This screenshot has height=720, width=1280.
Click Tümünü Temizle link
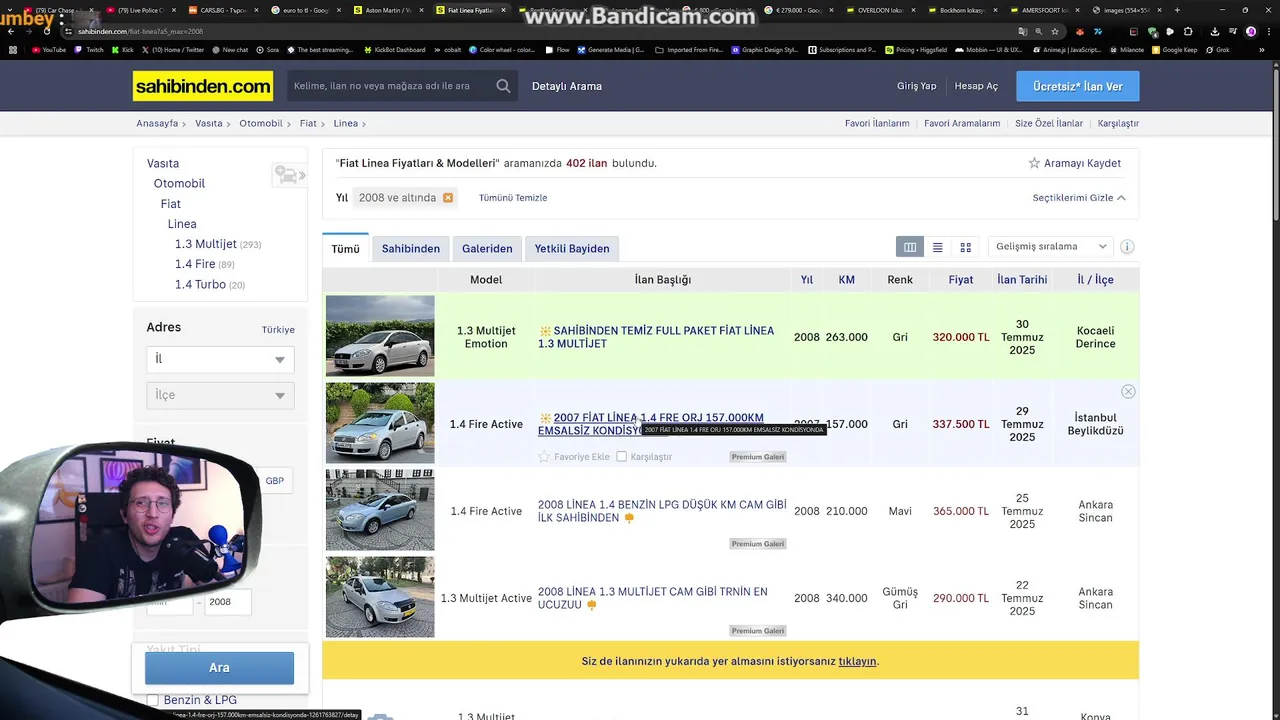tap(513, 198)
